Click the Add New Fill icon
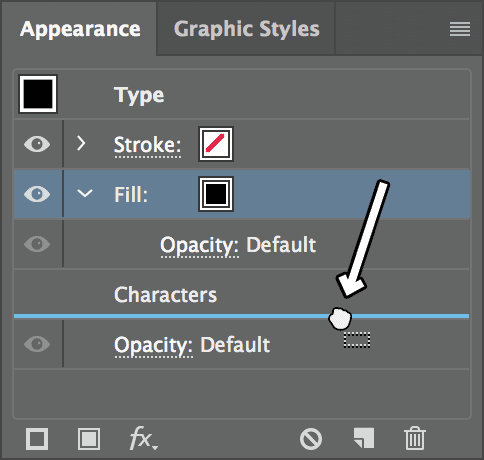Viewport: 484px width, 460px height. (89, 439)
